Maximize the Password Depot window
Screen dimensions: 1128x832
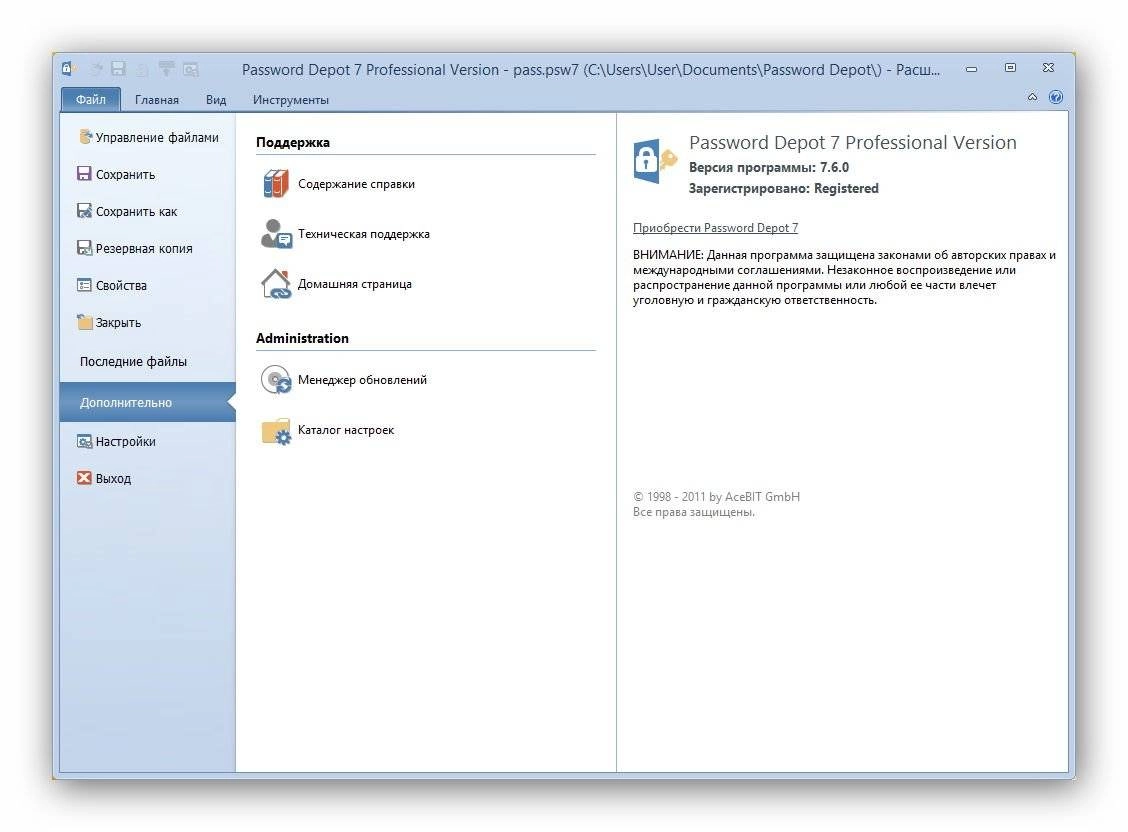(x=1010, y=68)
